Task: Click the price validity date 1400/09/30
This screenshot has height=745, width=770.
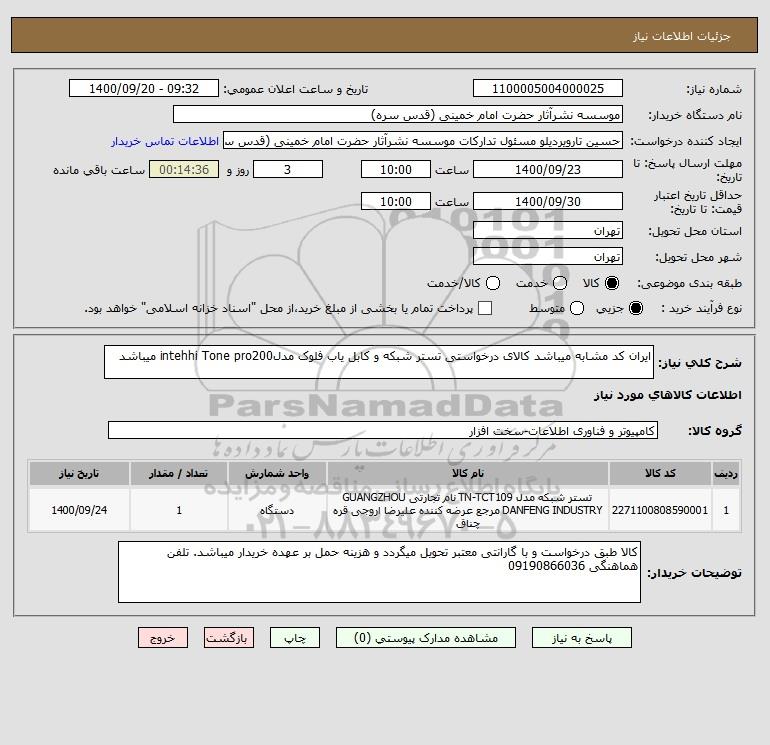Action: 548,201
